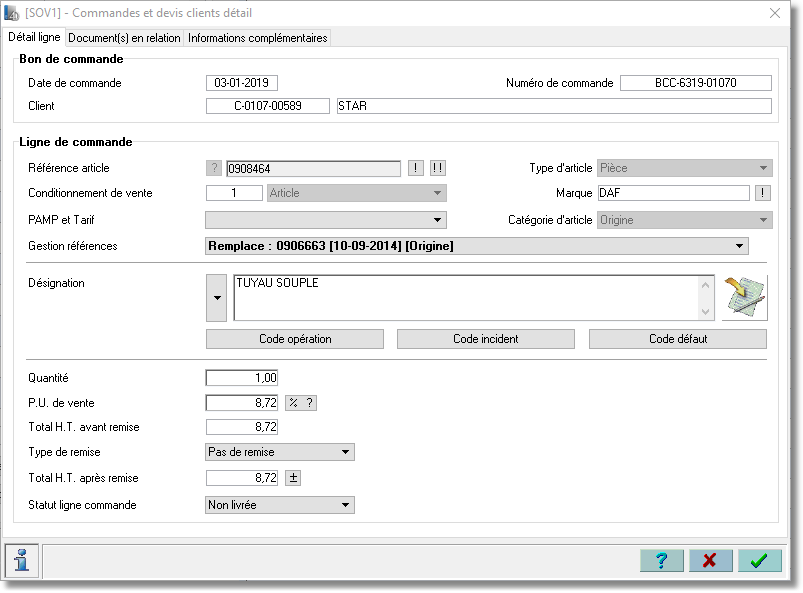
Task: Open the designation notepad edit icon
Action: (x=745, y=298)
